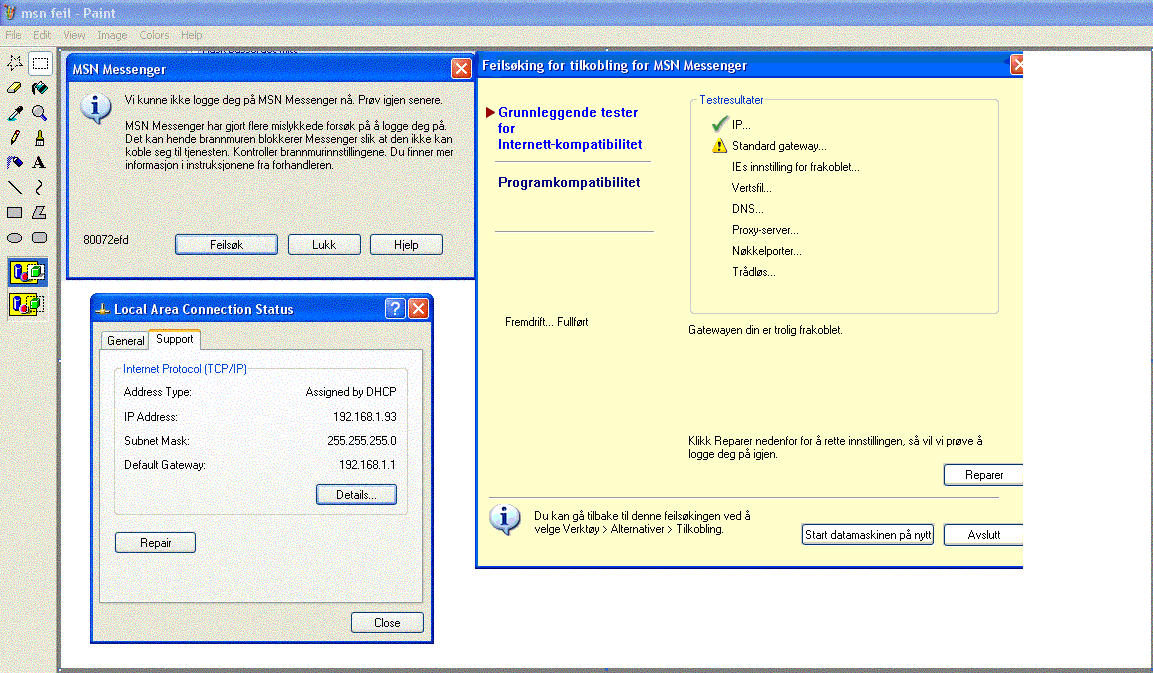Click the info icon in MSN Messenger dialog
The height and width of the screenshot is (673, 1153).
(x=96, y=109)
